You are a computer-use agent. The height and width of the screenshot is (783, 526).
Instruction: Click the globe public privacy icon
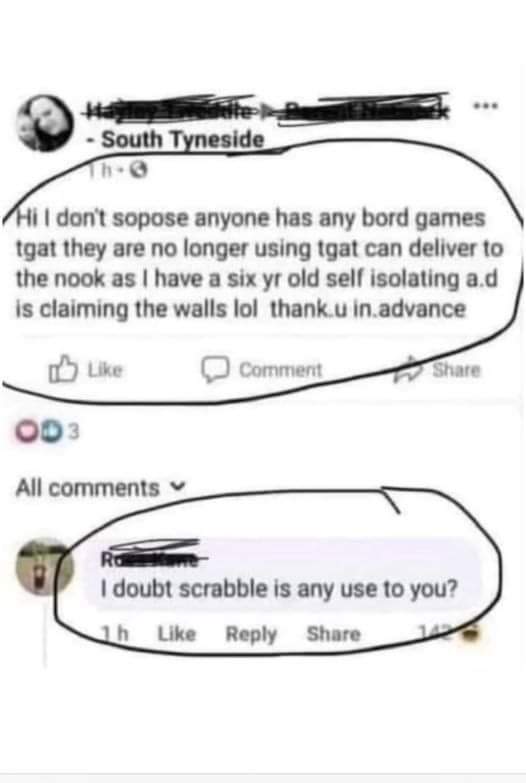(x=140, y=172)
